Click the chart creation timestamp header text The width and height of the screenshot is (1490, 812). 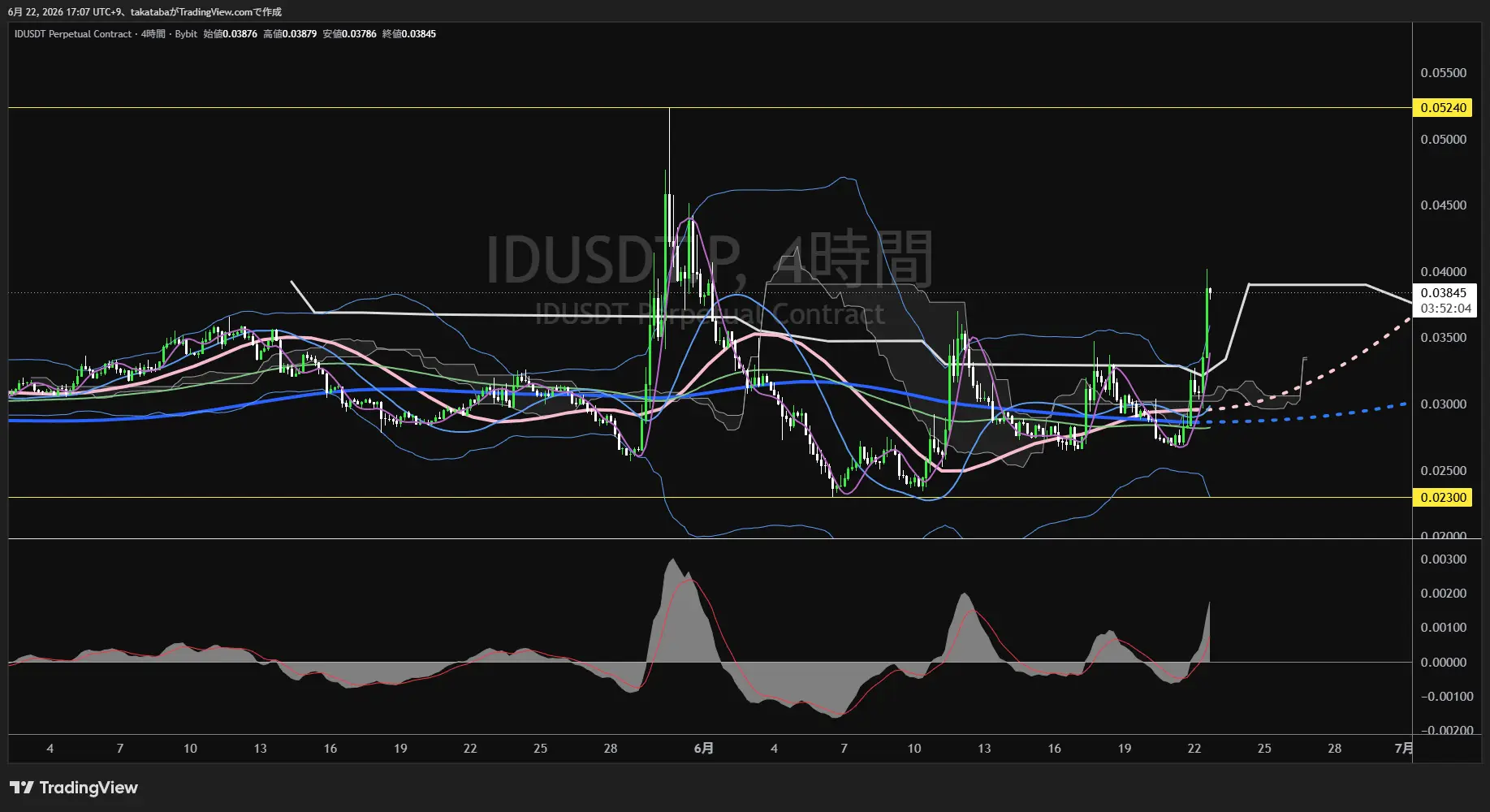pos(145,12)
